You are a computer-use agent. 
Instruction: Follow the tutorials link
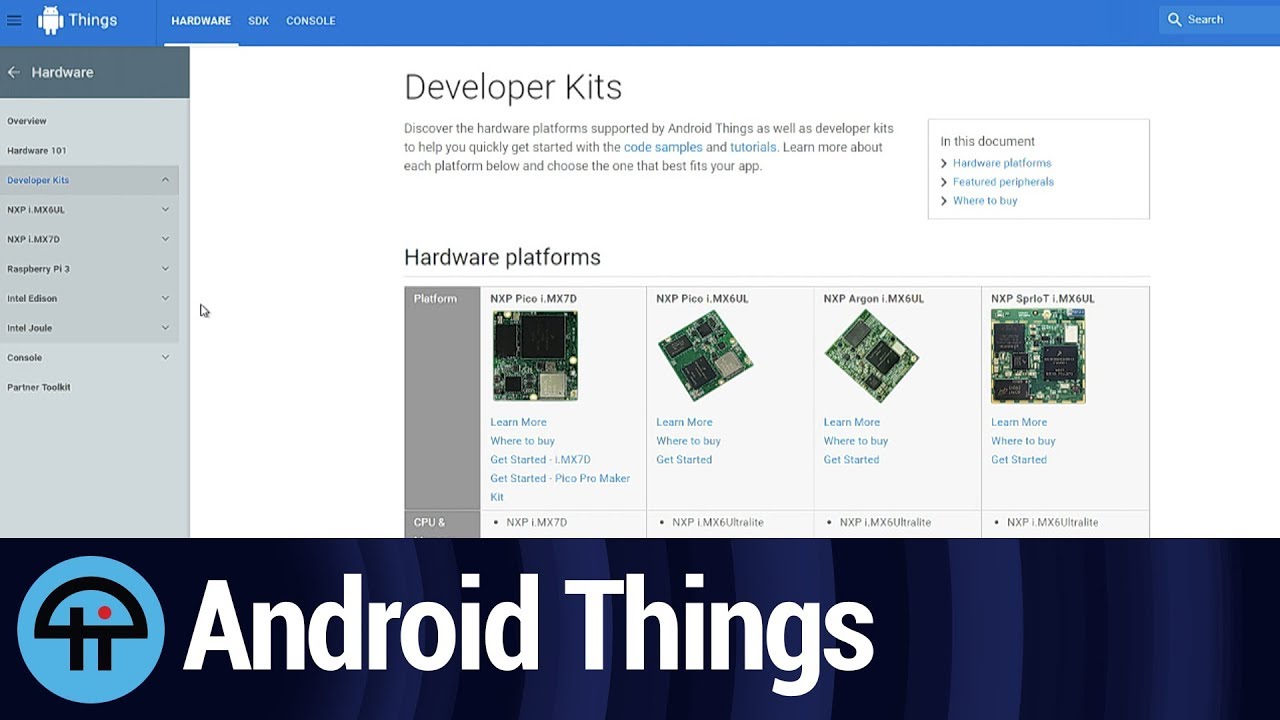coord(753,147)
